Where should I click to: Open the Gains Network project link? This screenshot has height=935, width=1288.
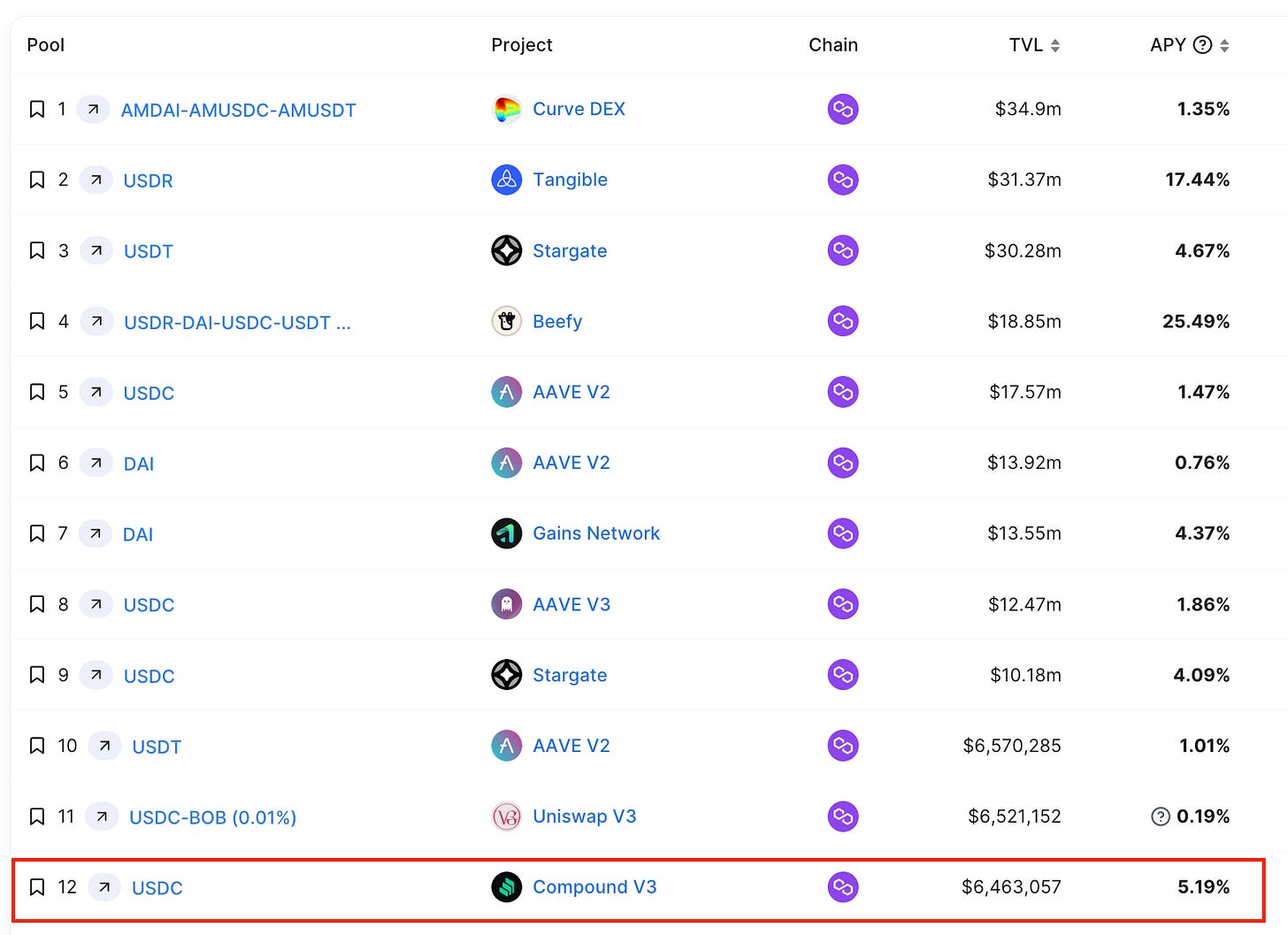pos(596,533)
